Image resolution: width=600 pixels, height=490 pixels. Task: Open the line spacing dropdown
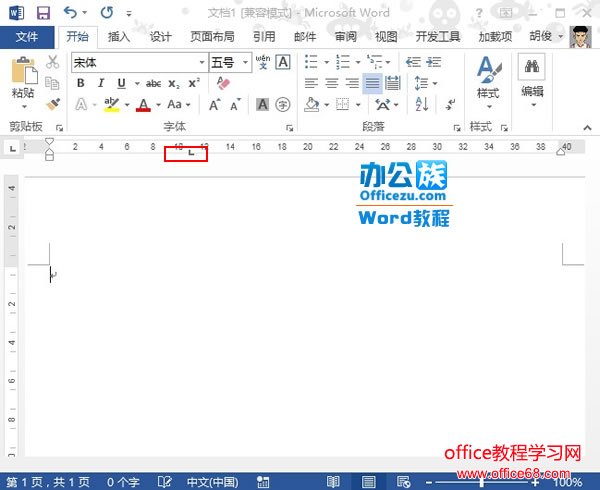[x=426, y=83]
